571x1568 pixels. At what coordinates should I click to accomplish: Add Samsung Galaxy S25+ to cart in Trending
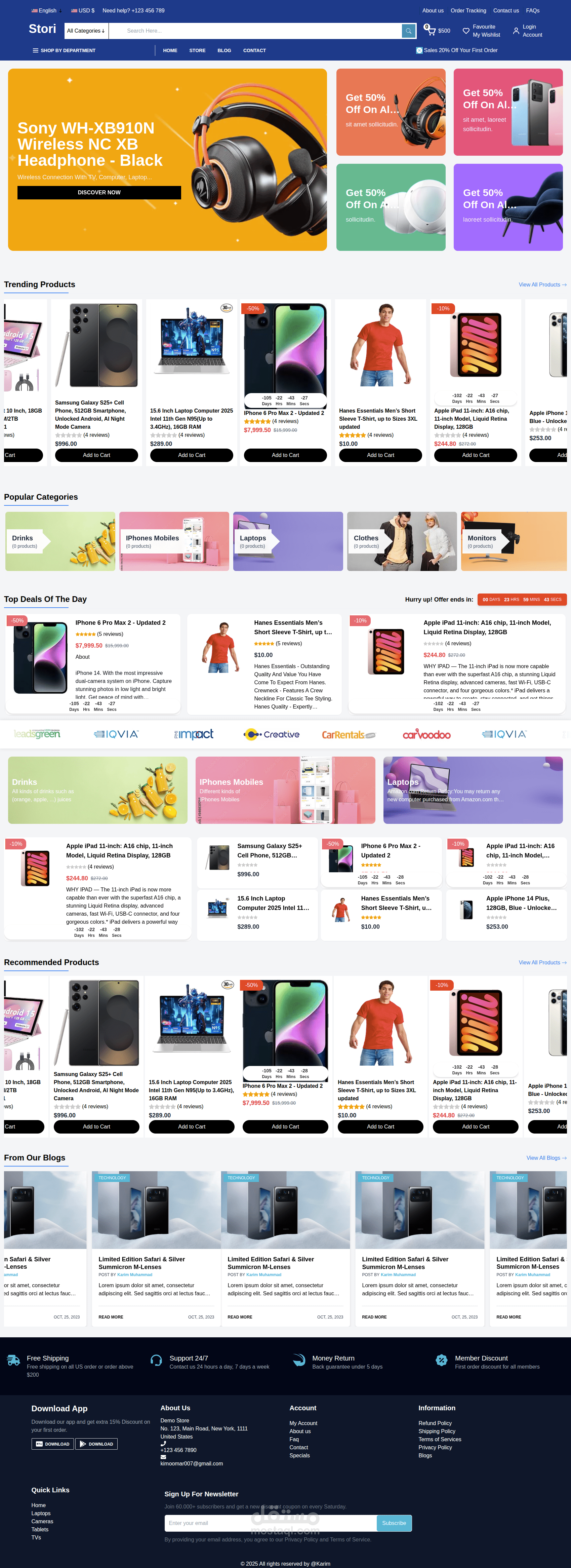click(97, 455)
